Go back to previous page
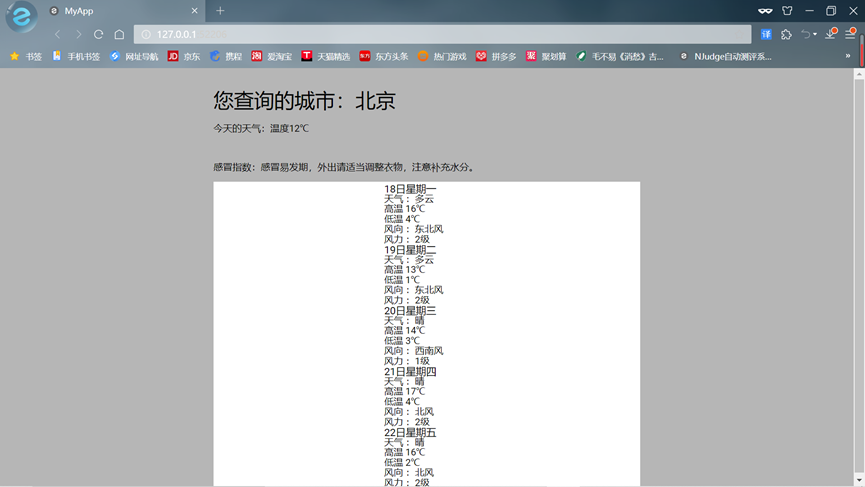This screenshot has height=487, width=865. pos(57,34)
